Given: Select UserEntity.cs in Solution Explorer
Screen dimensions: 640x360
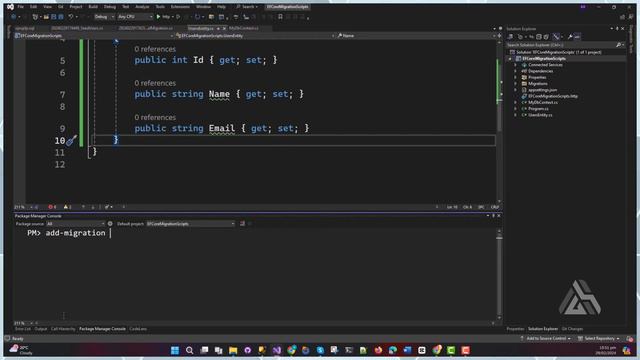Looking at the screenshot, I should pos(540,115).
